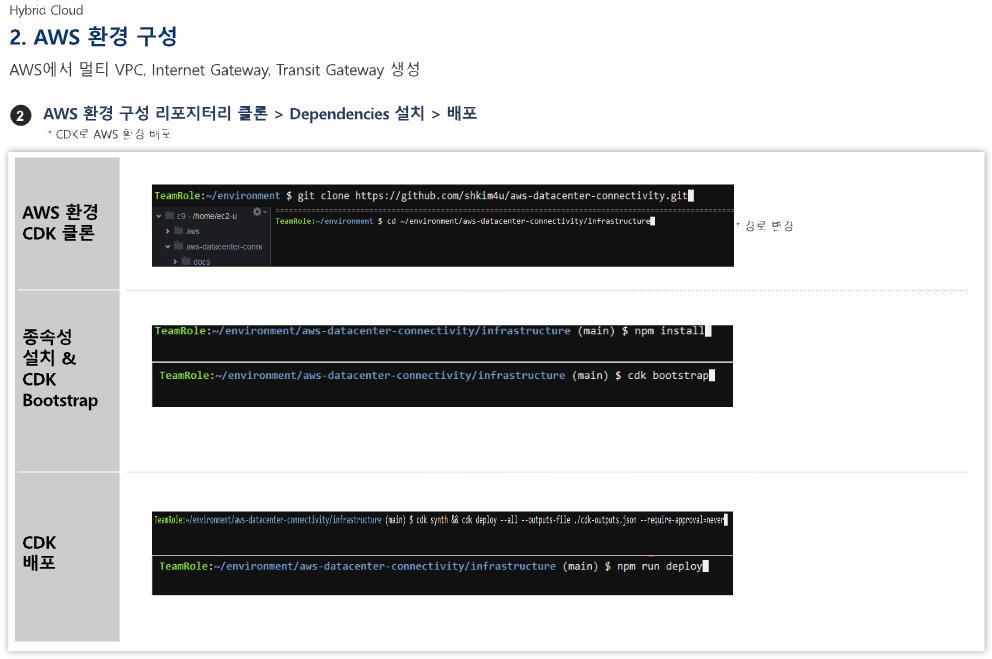The height and width of the screenshot is (659, 992).
Task: Click the cdk bootstrap command
Action: [x=668, y=375]
